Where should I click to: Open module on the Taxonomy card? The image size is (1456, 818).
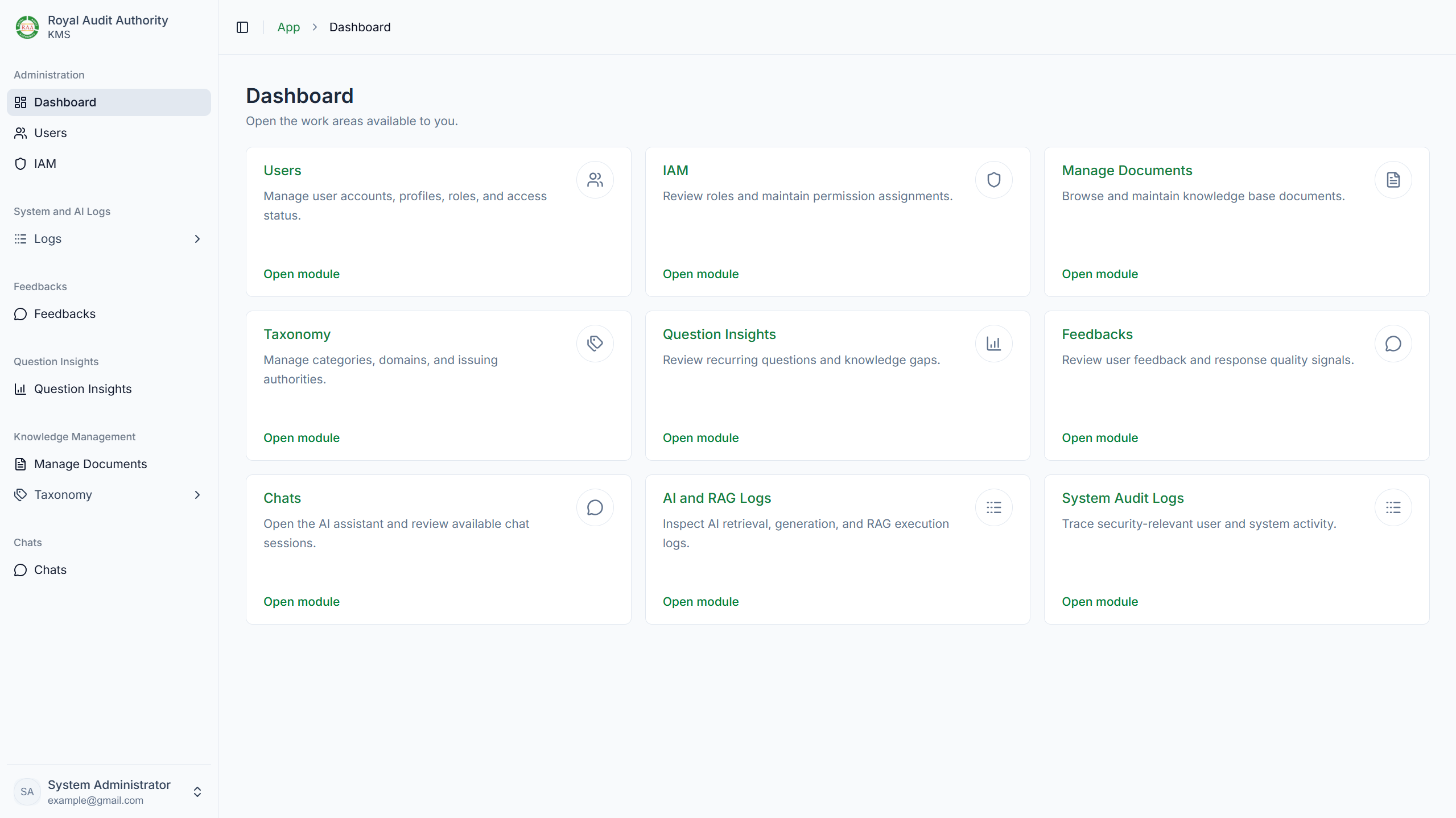click(x=302, y=438)
